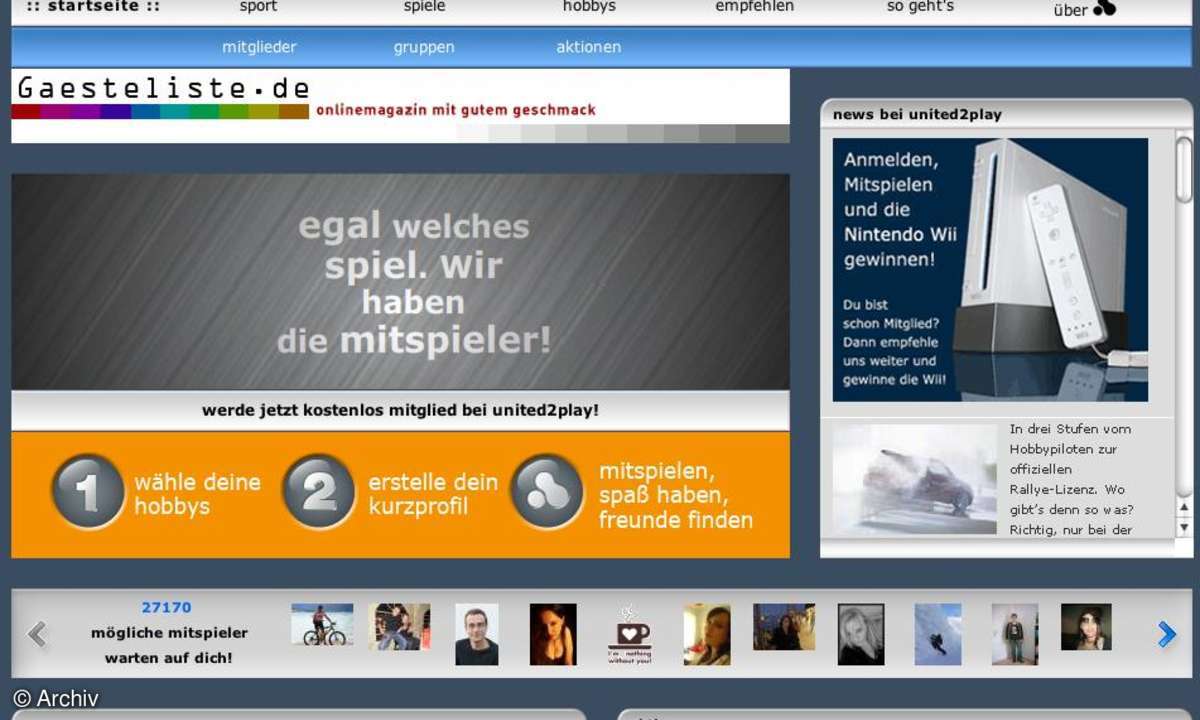Open the hobbys menu item

point(589,7)
